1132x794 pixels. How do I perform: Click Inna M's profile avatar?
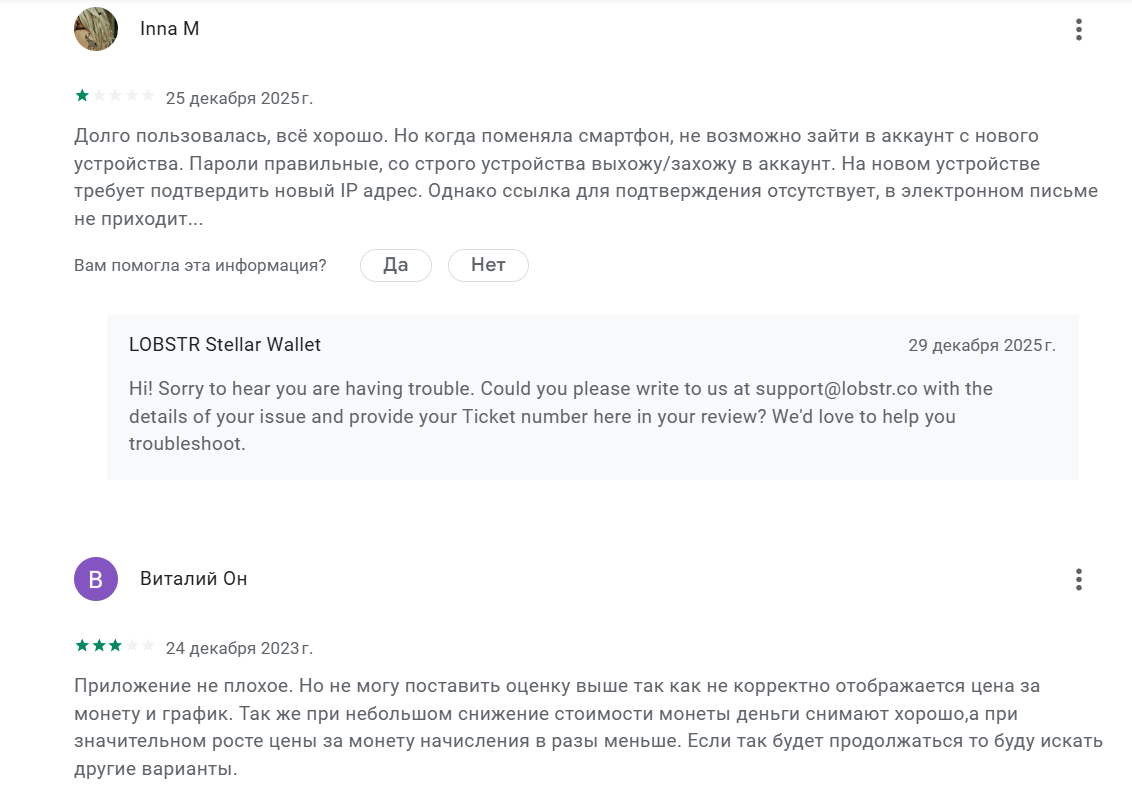point(96,29)
